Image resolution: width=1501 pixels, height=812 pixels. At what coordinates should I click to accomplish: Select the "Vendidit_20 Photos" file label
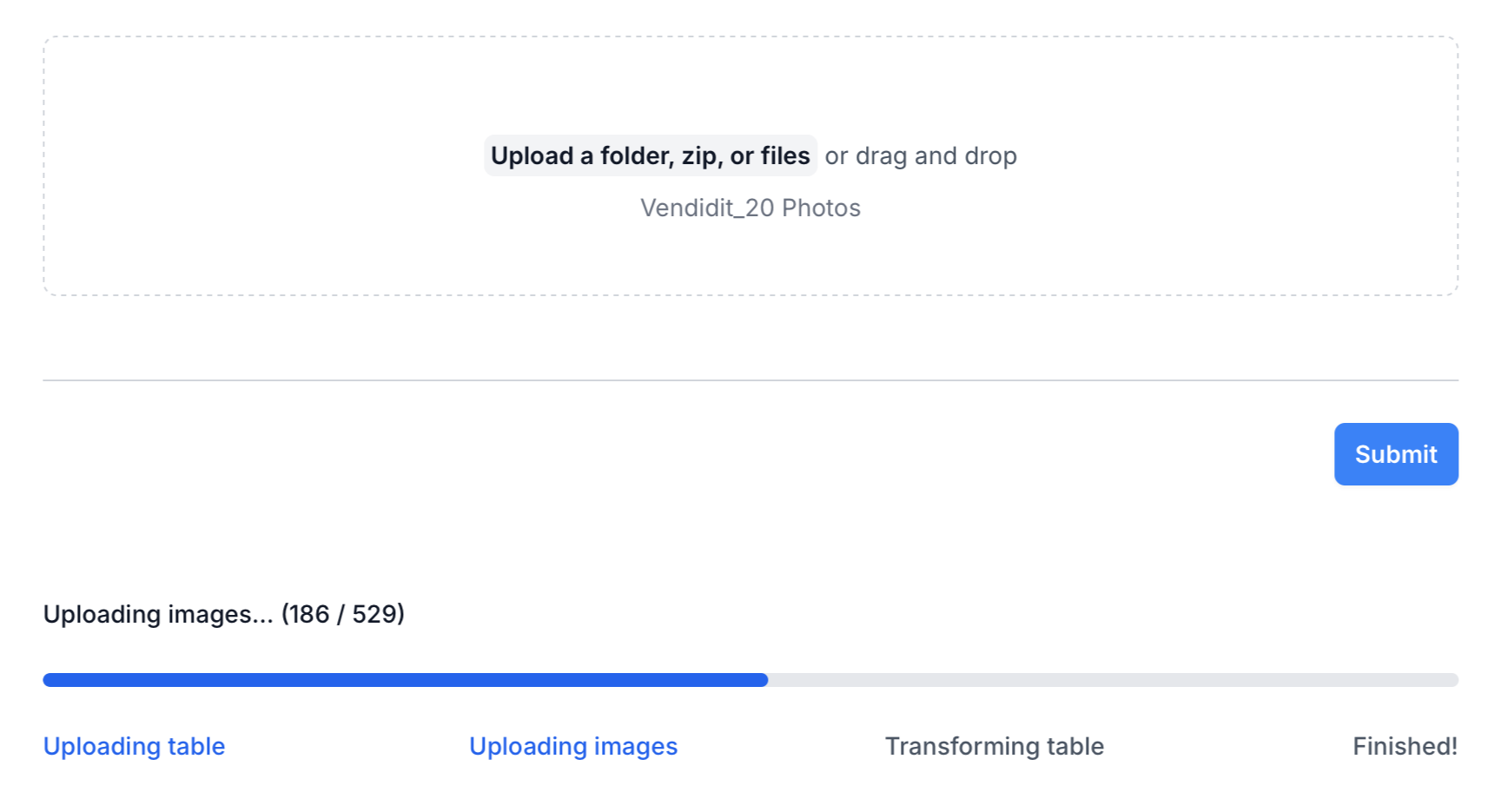coord(750,208)
